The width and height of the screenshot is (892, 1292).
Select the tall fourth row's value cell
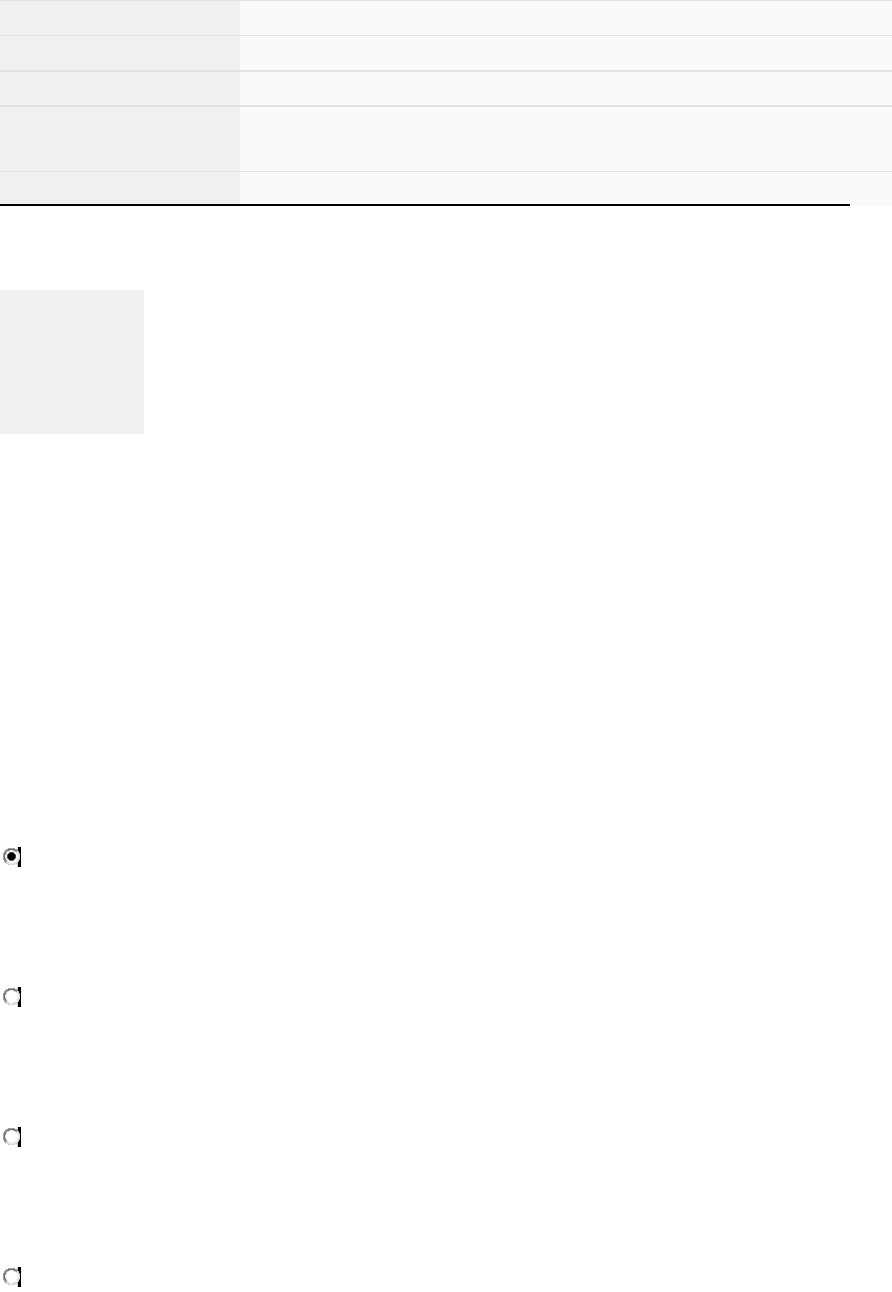pos(565,139)
